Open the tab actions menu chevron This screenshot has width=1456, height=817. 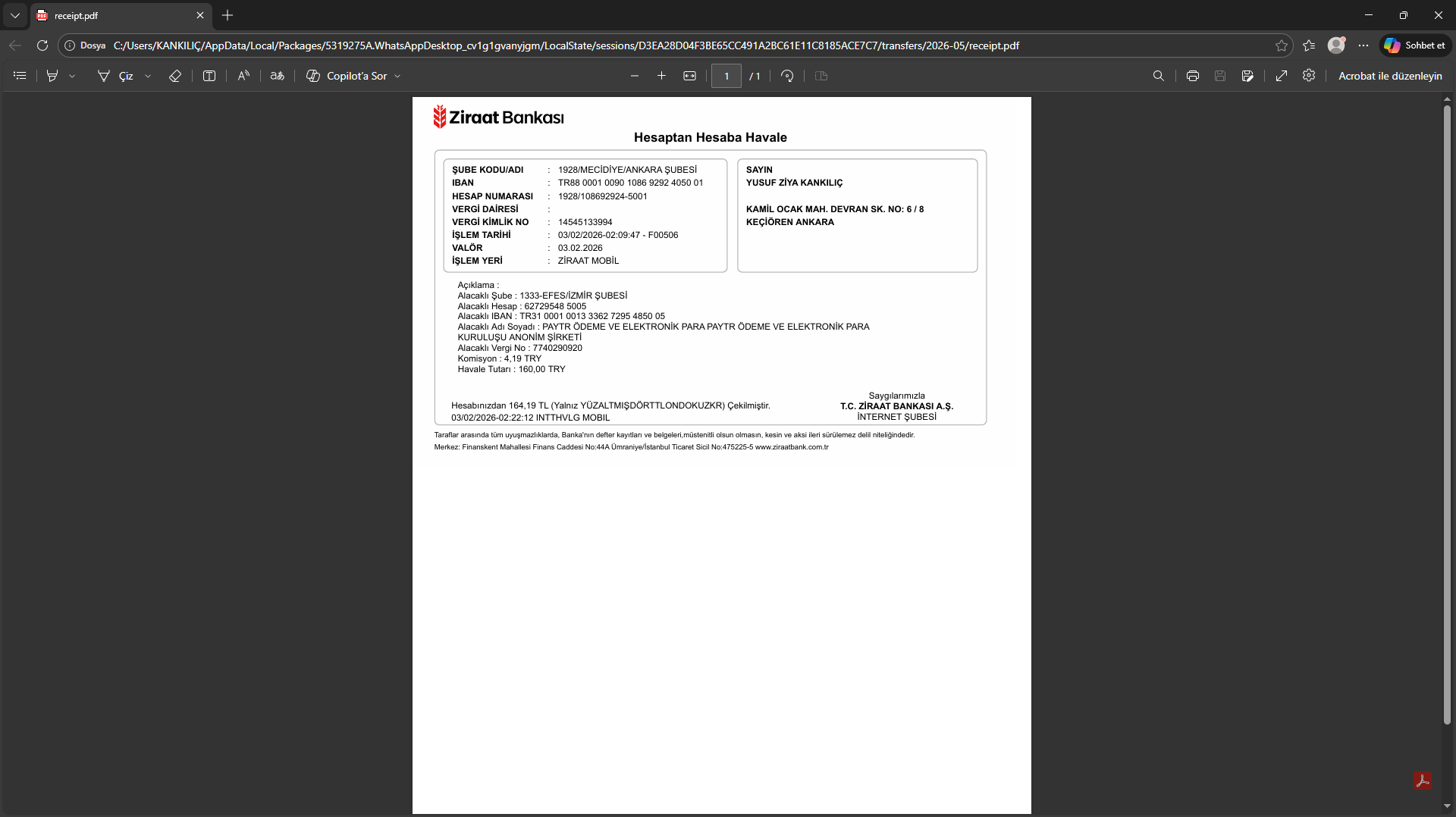(15, 15)
